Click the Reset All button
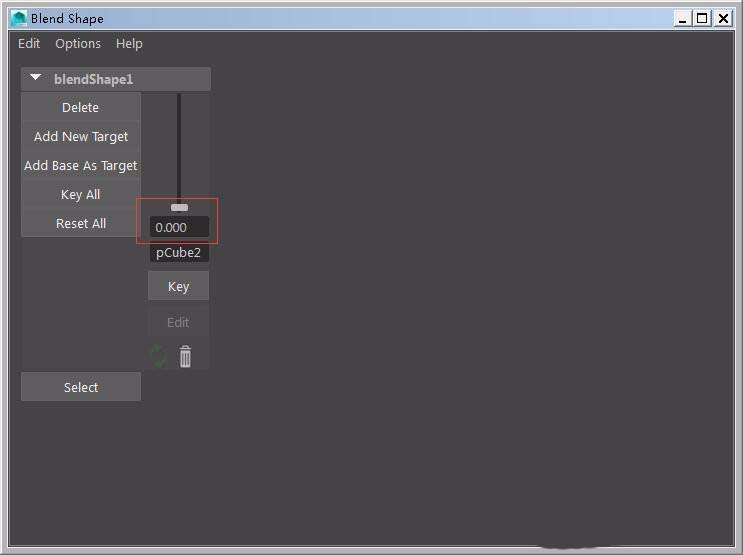The height and width of the screenshot is (555, 743). click(x=81, y=223)
